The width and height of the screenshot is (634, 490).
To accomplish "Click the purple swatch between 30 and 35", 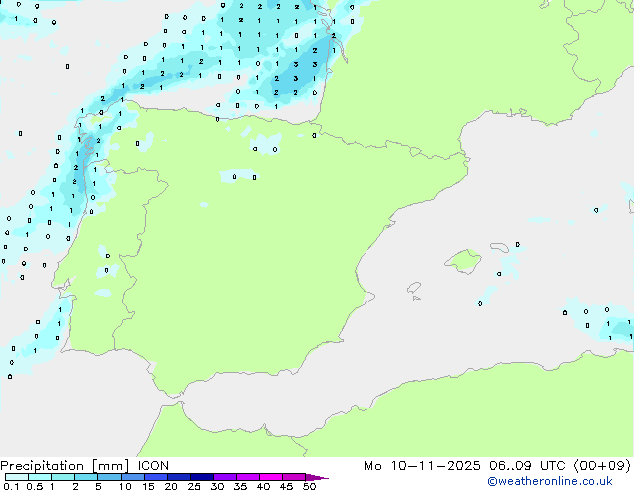I will pos(224,477).
